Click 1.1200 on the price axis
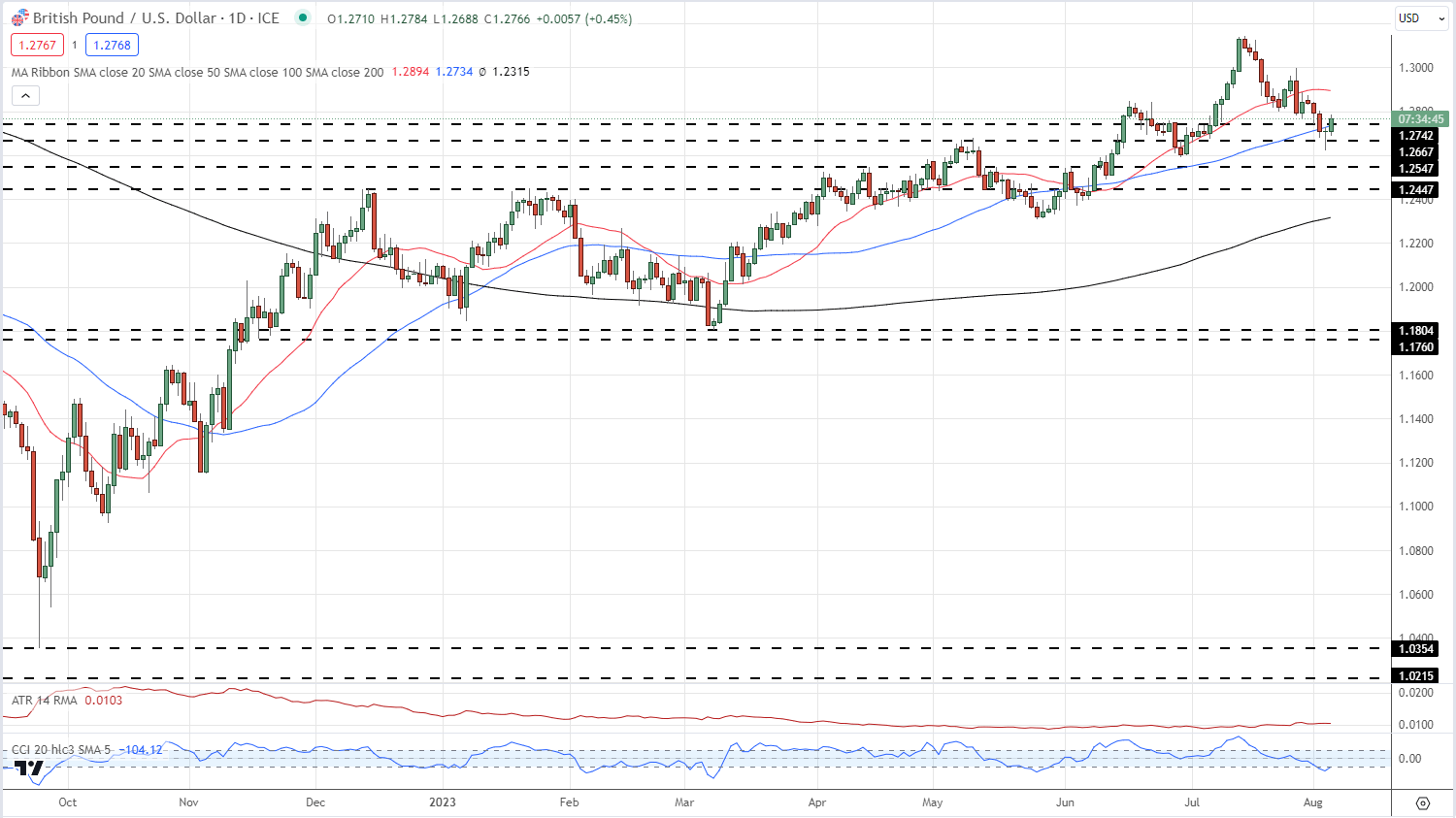Viewport: 1456px width, 818px height. coord(1416,463)
